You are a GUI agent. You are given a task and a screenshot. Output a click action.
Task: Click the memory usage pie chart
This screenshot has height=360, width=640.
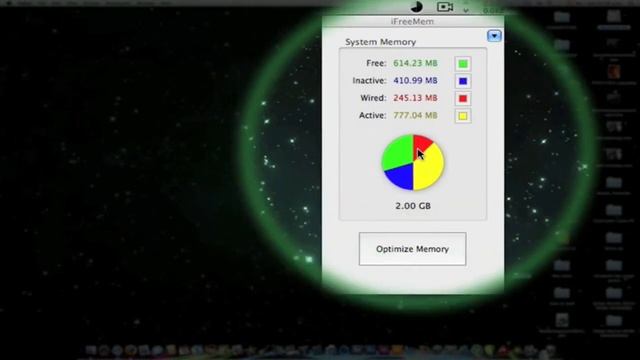413,162
